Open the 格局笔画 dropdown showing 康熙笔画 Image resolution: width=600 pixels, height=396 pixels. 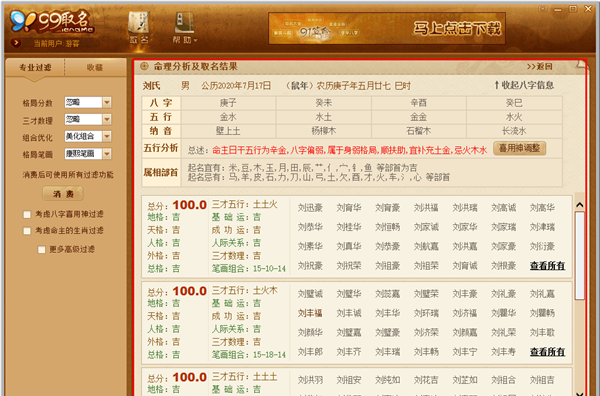point(88,154)
